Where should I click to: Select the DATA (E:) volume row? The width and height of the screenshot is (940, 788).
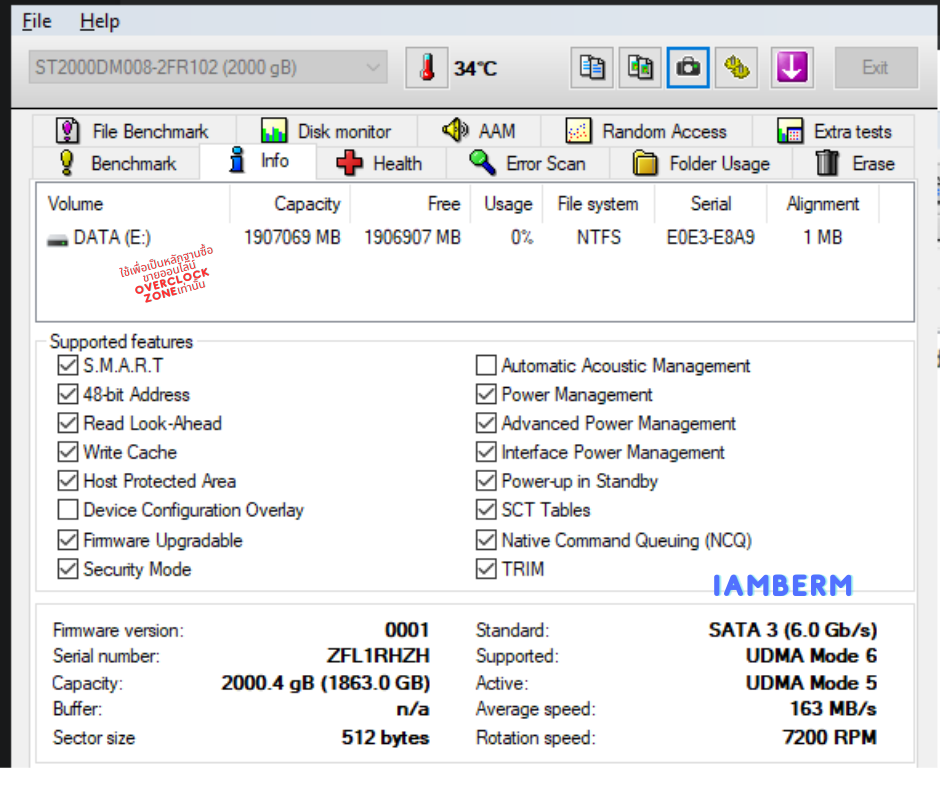110,238
